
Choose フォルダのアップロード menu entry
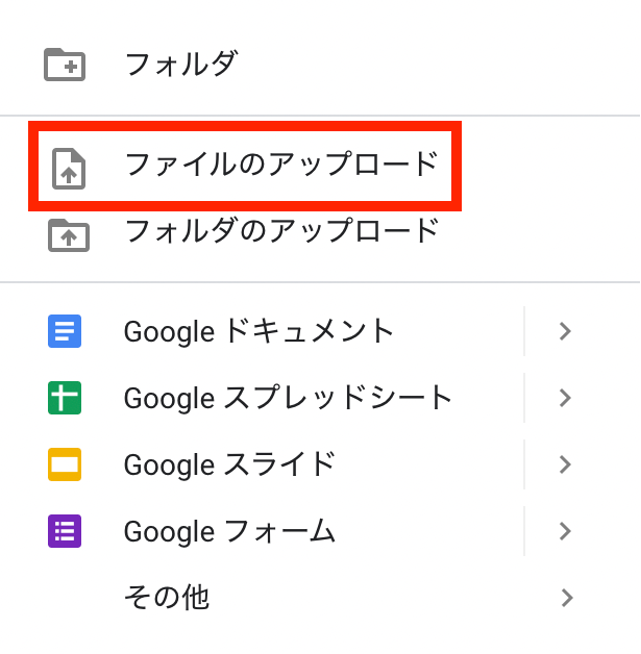(x=281, y=231)
